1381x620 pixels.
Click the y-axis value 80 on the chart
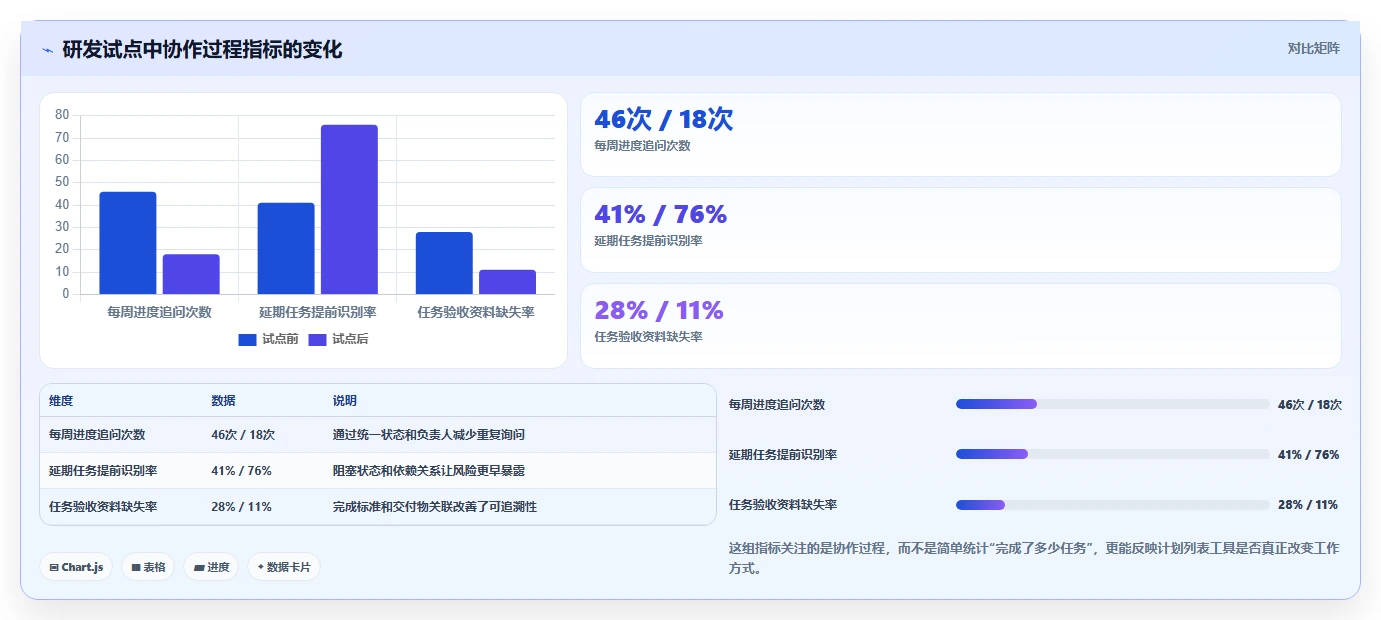(62, 115)
